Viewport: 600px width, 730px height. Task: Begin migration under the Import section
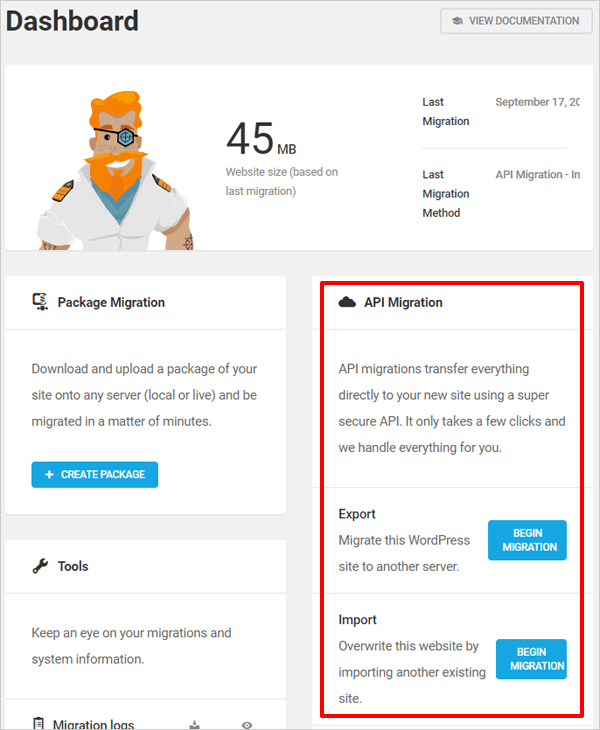(531, 659)
